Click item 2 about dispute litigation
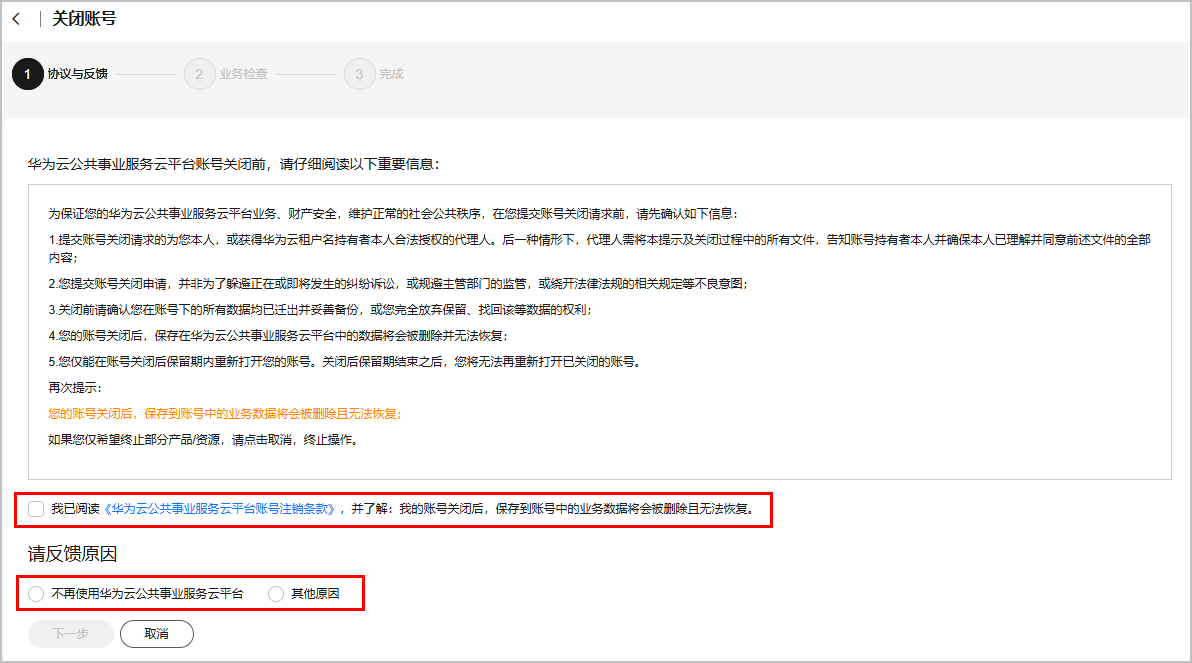The height and width of the screenshot is (663, 1192). (398, 284)
